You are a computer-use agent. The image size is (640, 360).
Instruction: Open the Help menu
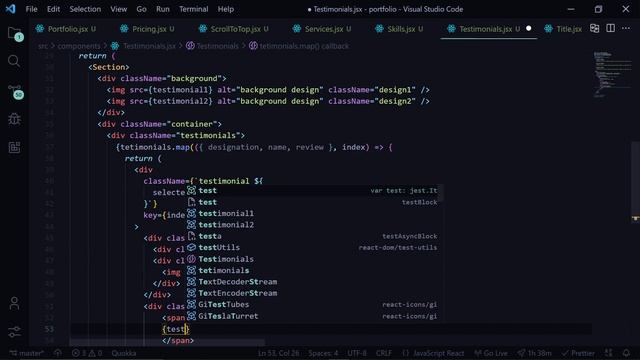point(225,9)
